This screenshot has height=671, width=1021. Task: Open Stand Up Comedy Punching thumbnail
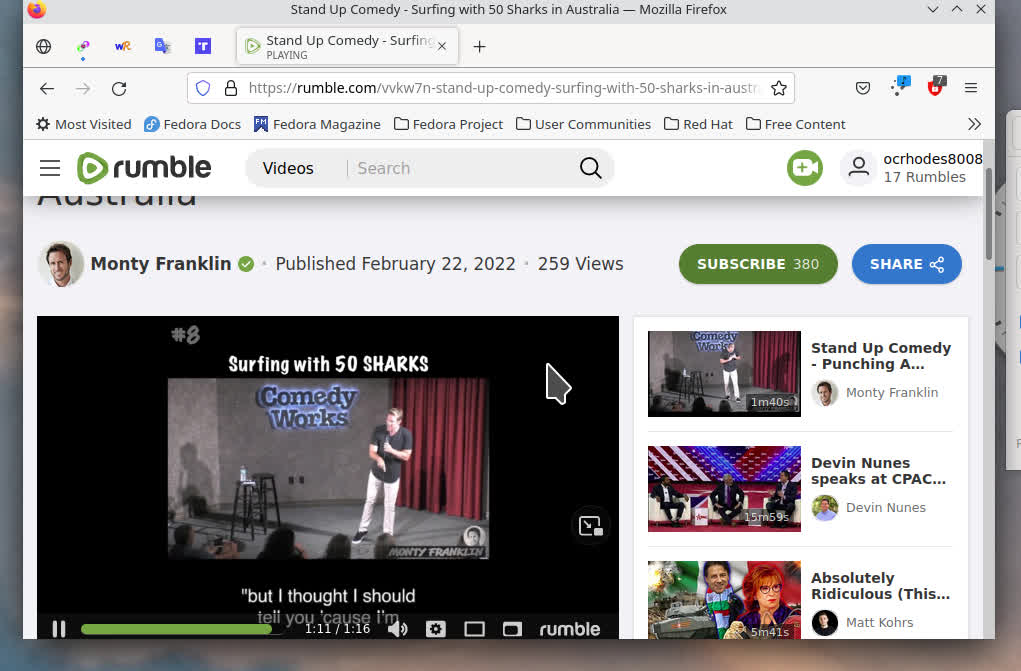724,374
